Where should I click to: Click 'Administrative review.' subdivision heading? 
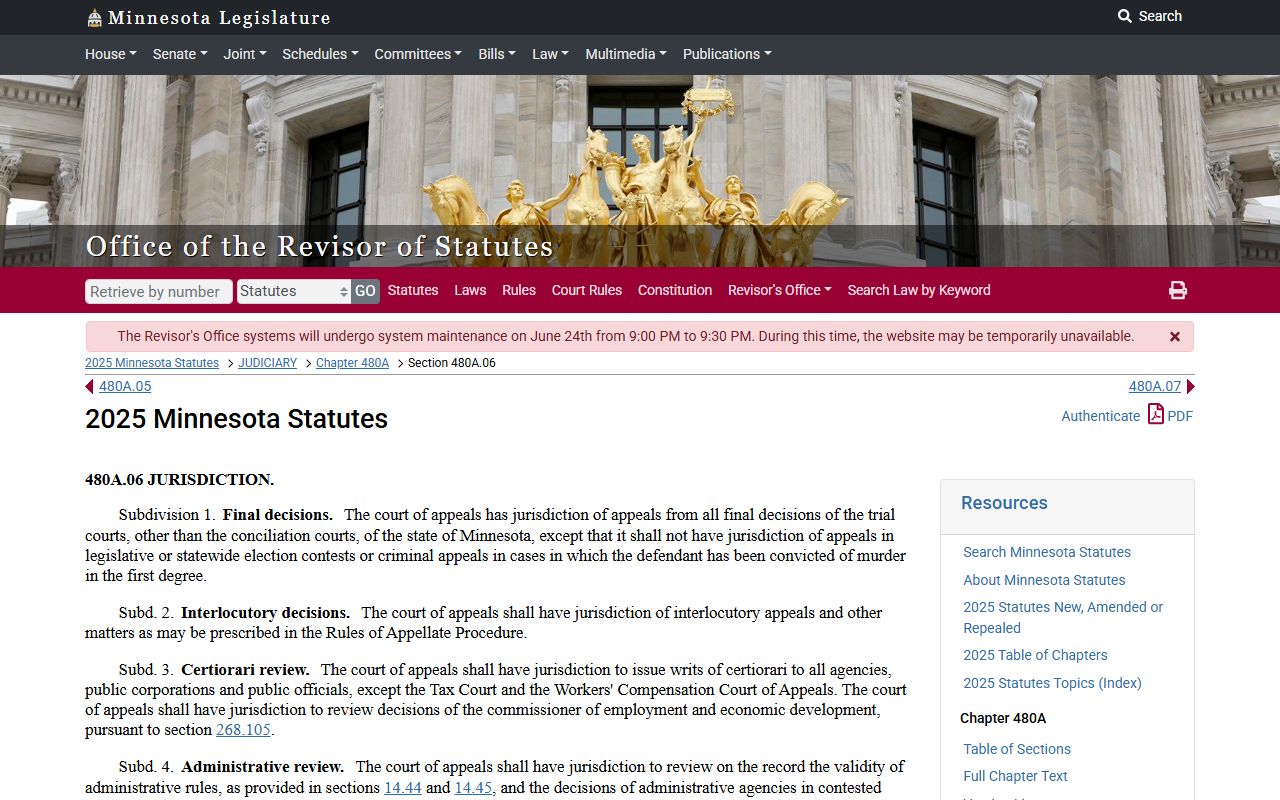coord(262,767)
